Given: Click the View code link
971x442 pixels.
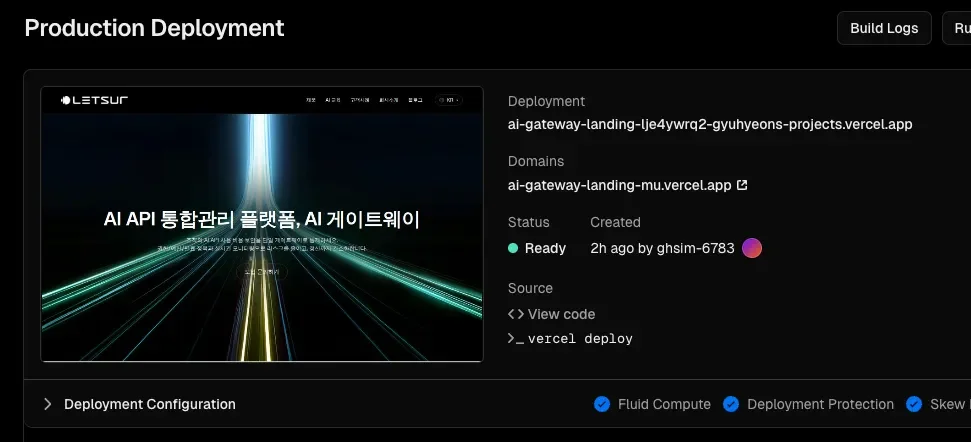Looking at the screenshot, I should [561, 314].
